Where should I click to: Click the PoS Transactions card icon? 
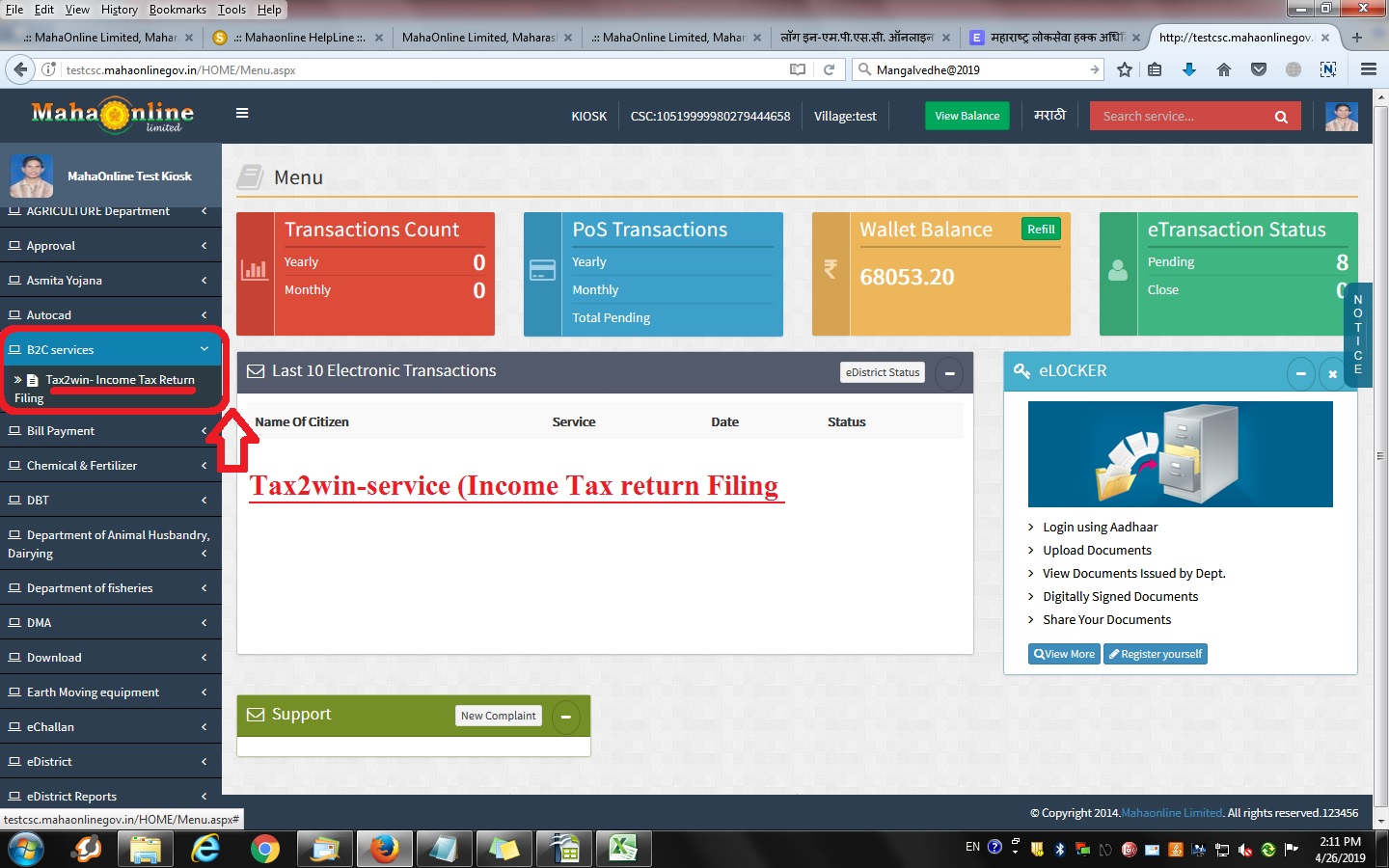(543, 270)
